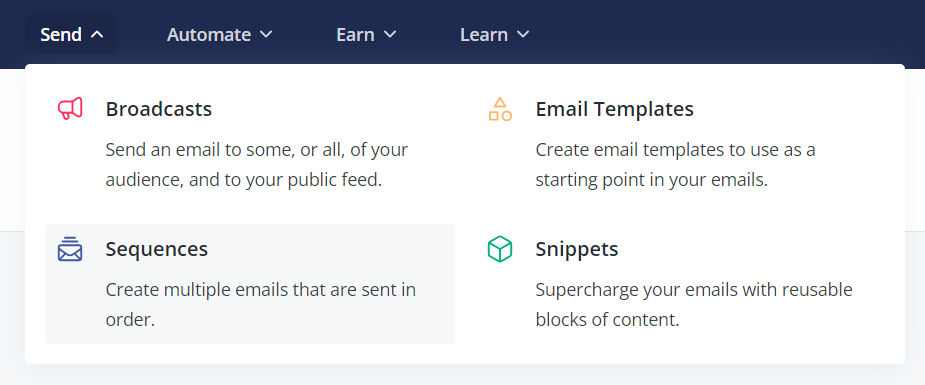Select the Send menu label

[x=61, y=35]
